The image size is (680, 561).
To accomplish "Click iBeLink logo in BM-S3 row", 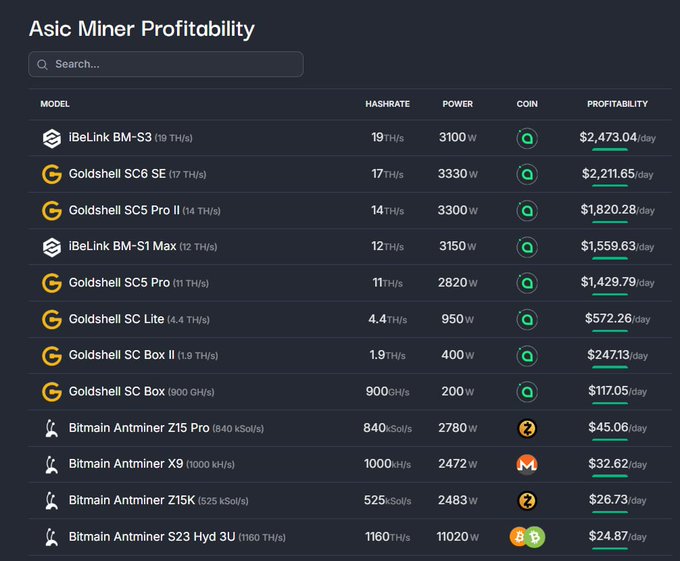I will [x=52, y=138].
